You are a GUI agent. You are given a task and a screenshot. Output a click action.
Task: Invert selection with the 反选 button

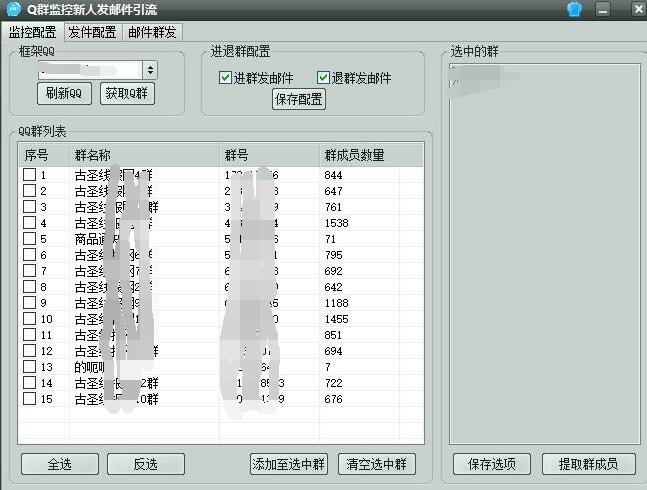coord(146,464)
